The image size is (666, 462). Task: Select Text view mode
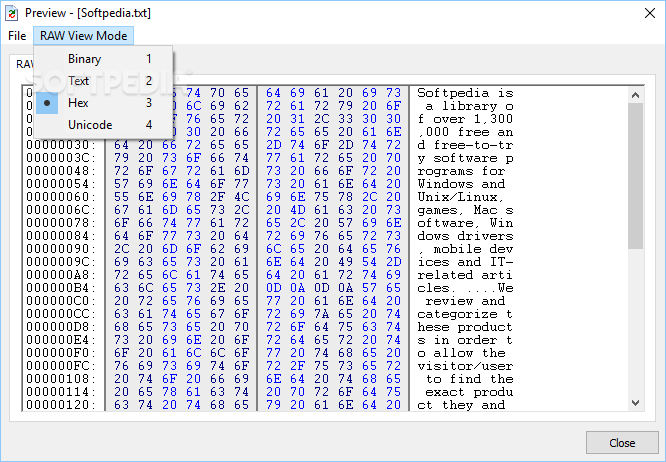(x=103, y=81)
